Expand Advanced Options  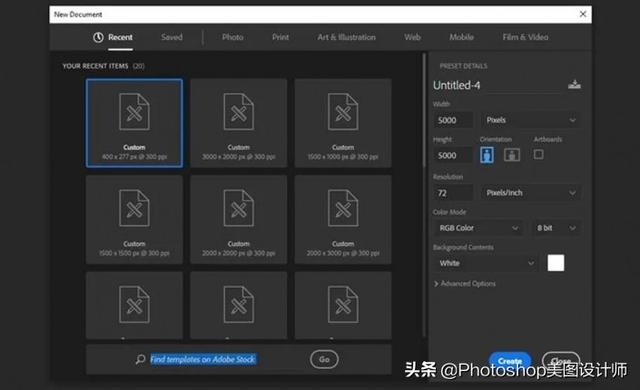coord(464,284)
